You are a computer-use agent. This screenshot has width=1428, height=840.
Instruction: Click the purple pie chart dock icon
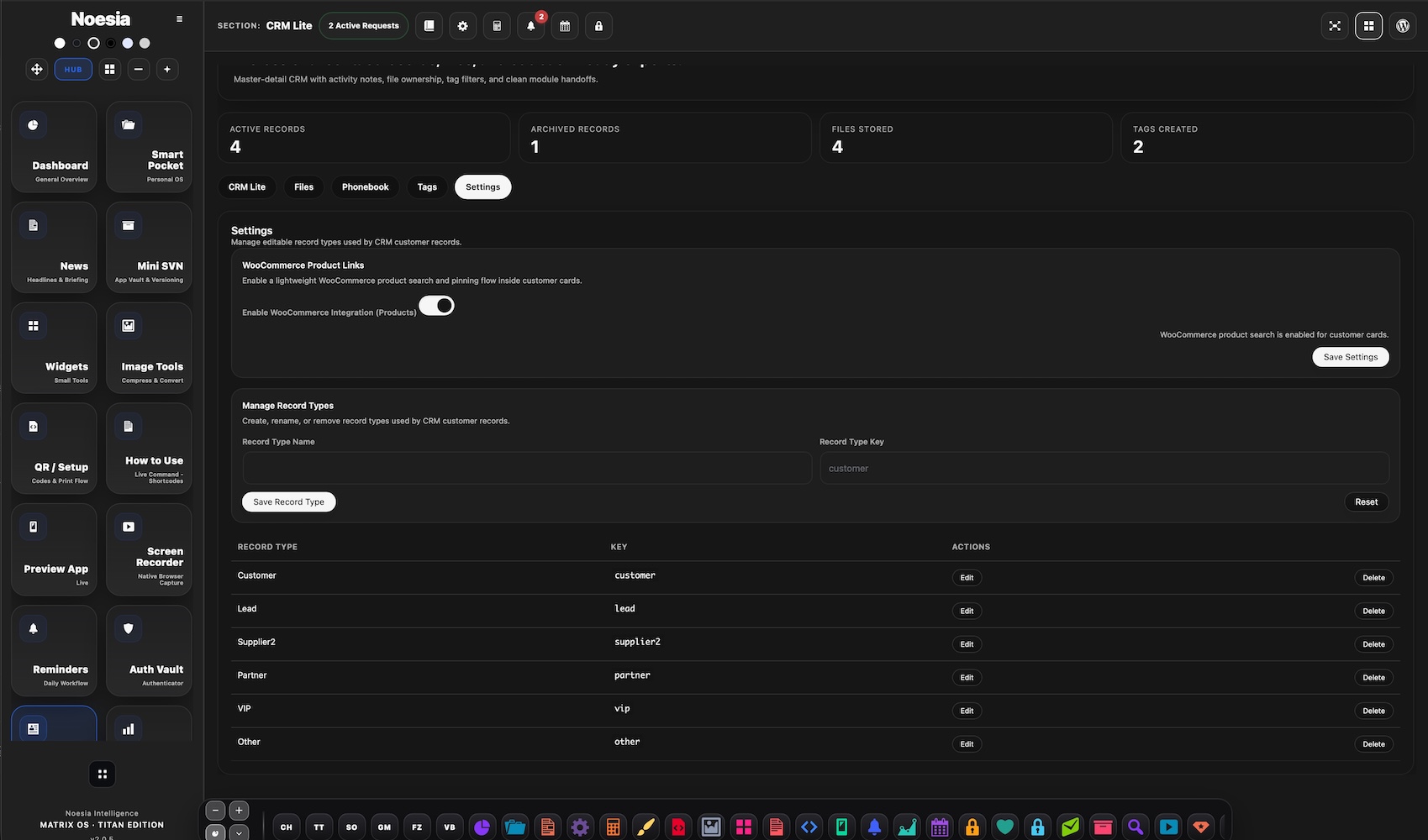point(482,827)
